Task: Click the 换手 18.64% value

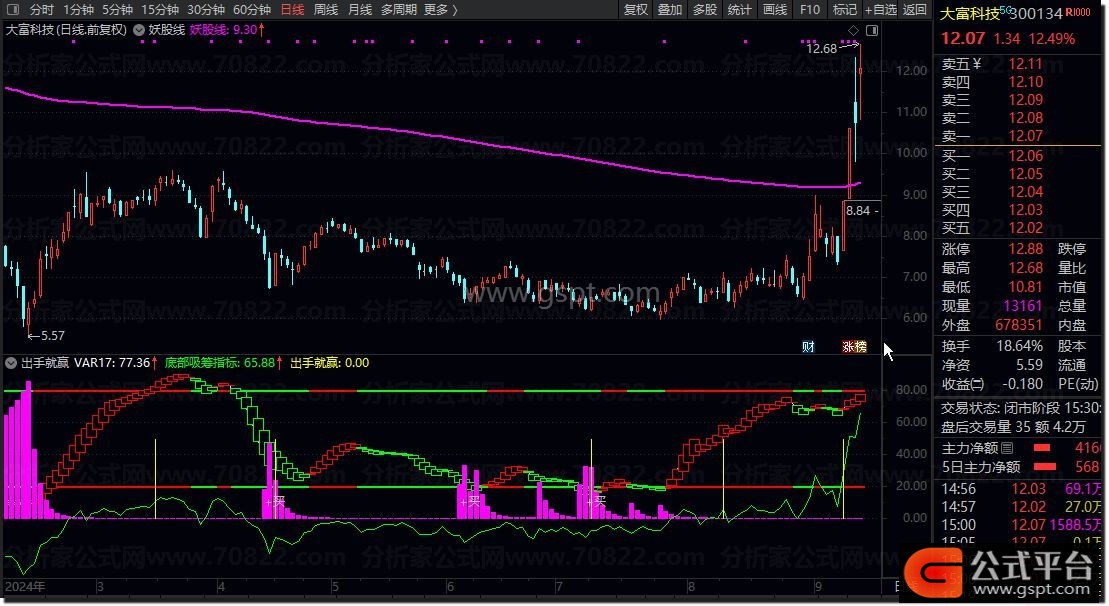Action: (x=1019, y=346)
